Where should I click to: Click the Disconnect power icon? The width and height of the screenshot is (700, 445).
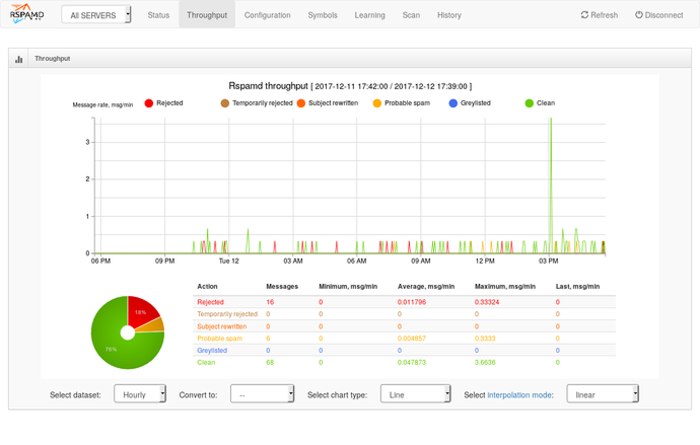[x=640, y=15]
